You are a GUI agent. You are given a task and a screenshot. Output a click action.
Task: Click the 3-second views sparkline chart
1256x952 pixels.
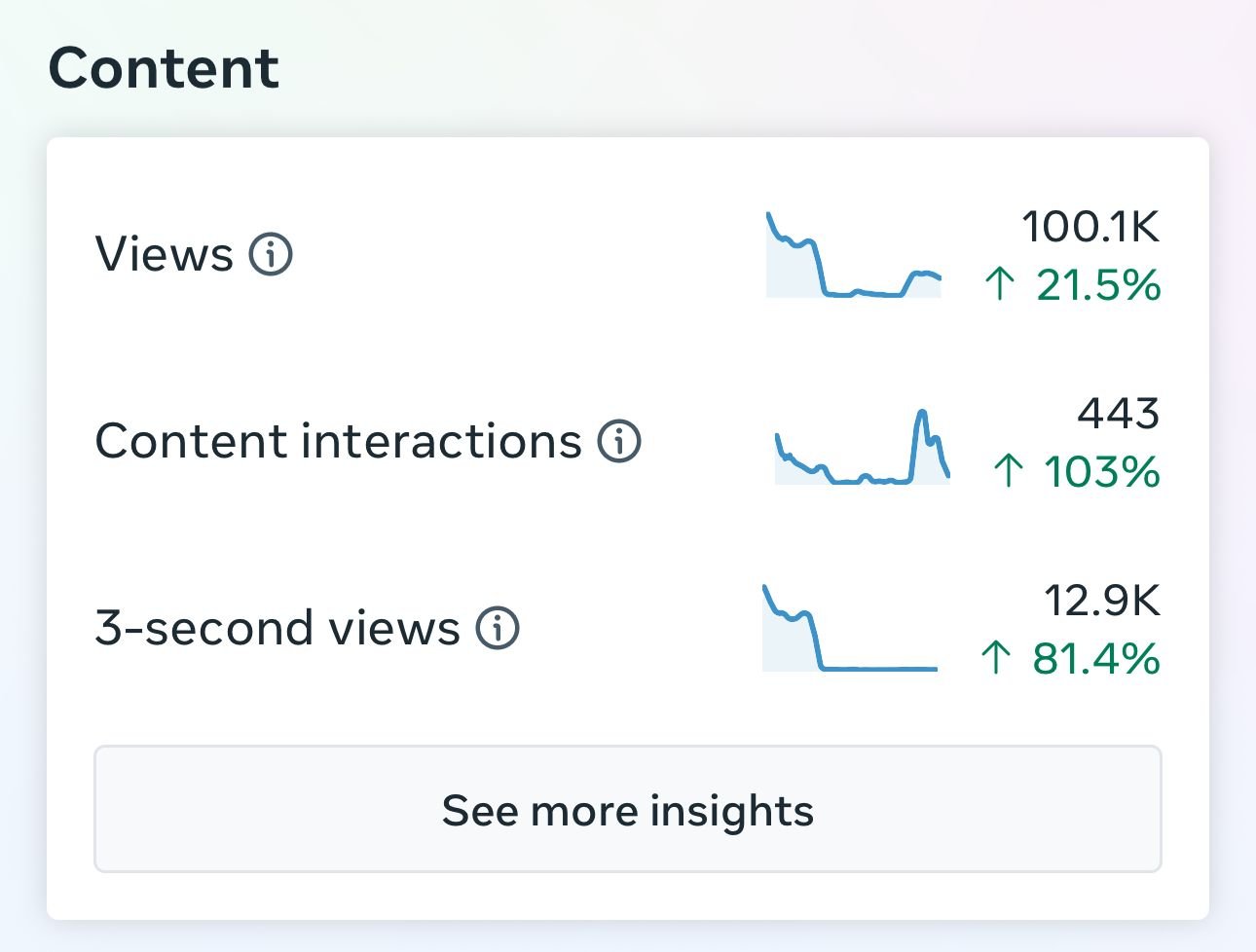tap(849, 629)
